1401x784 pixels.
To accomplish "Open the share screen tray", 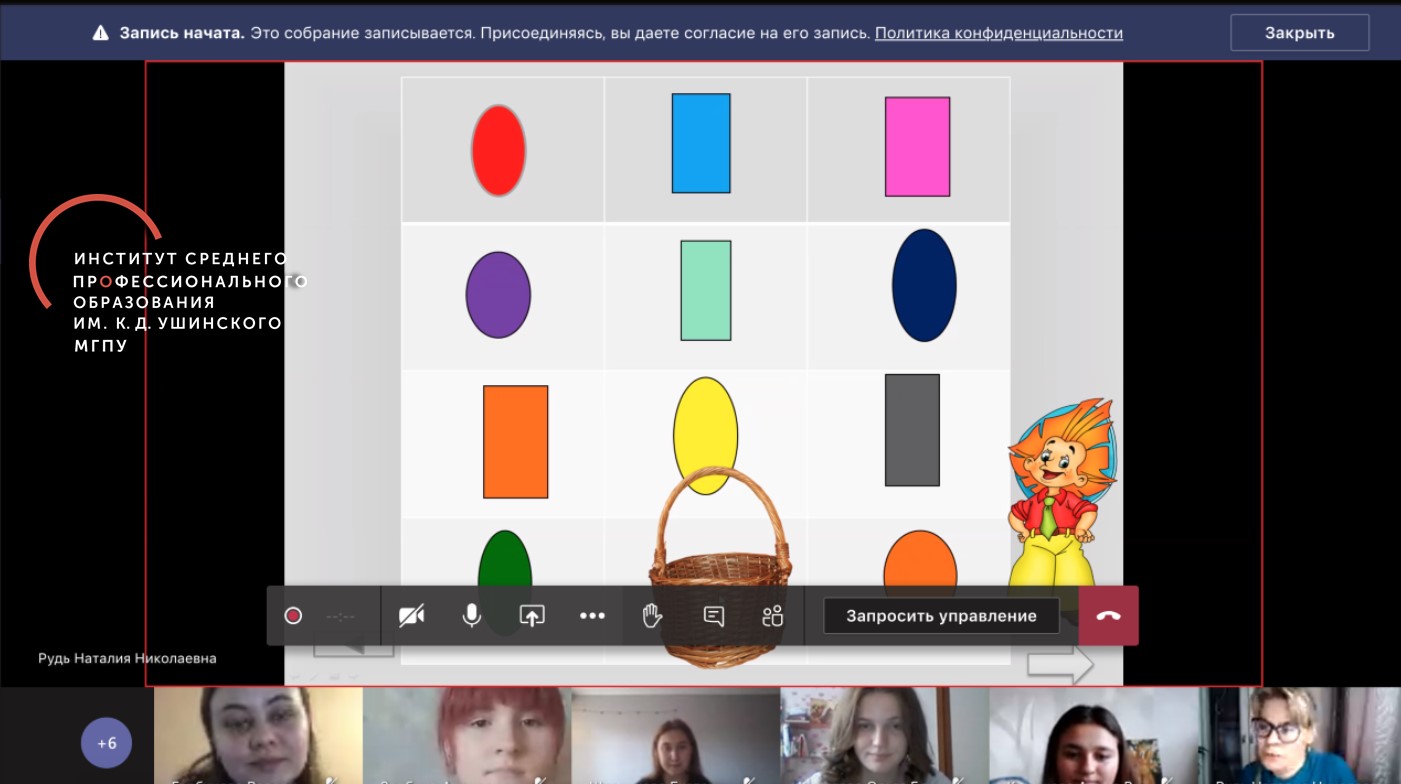I will pos(532,616).
